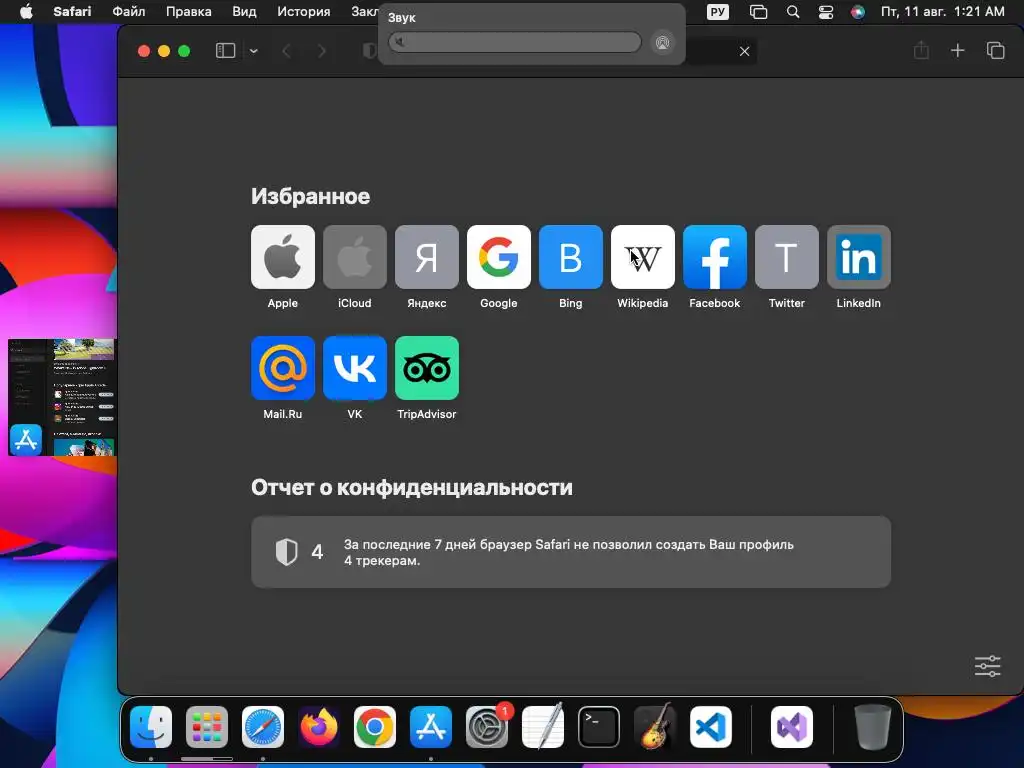
Task: Open Control Center in menu bar
Action: click(825, 12)
